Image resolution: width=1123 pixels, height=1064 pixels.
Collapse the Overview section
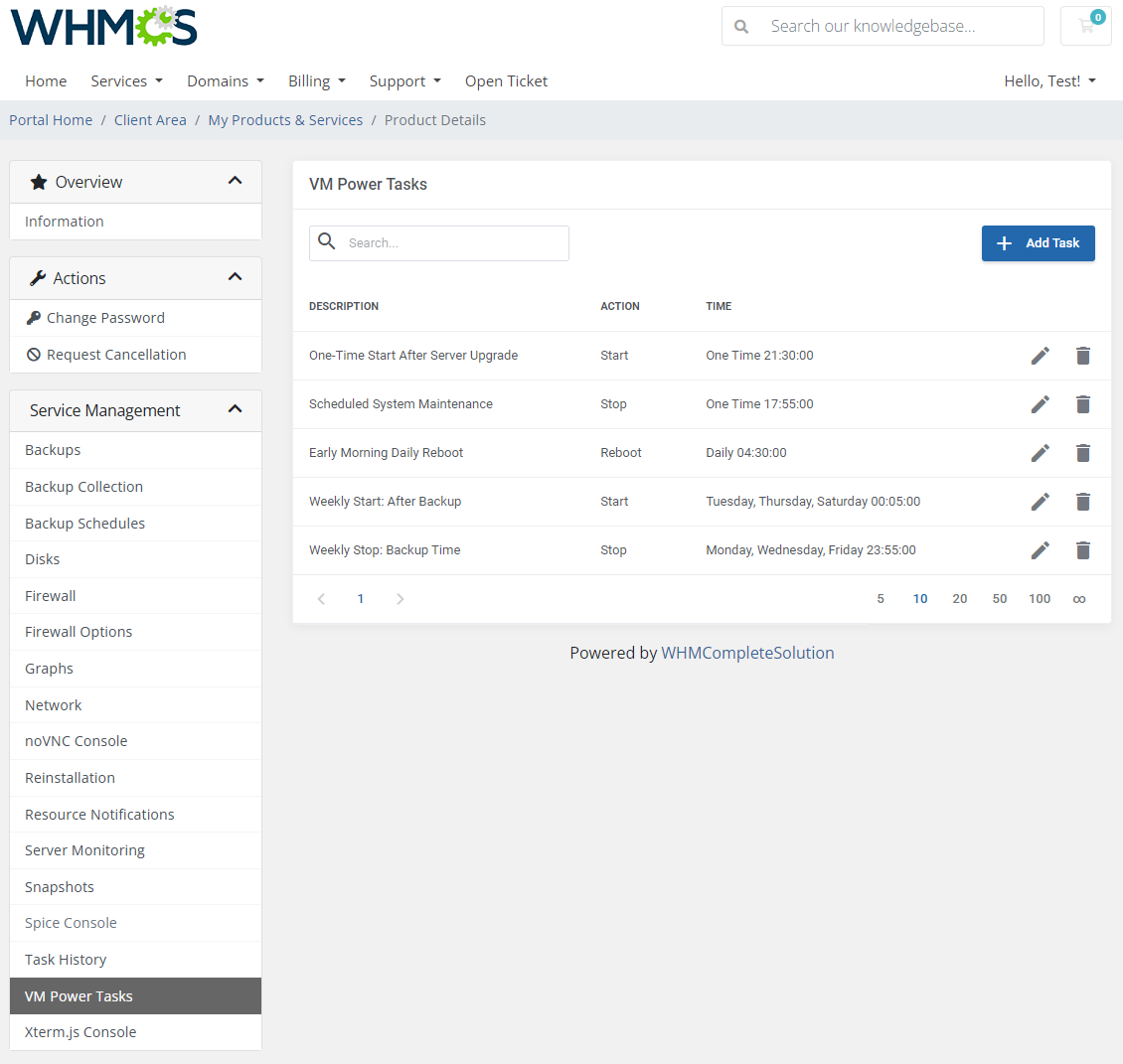point(236,181)
